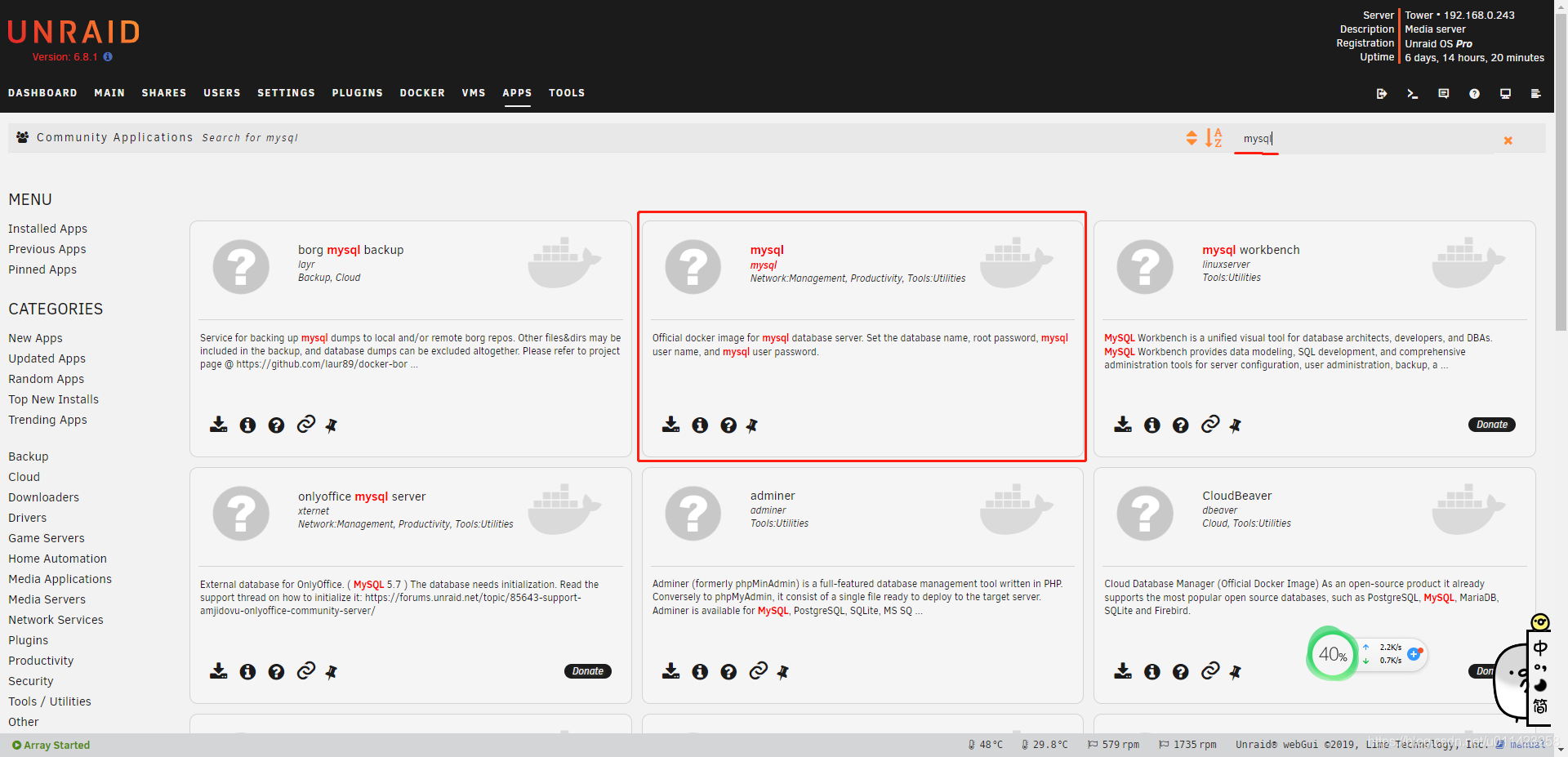Pin the borg mysql backup app
Image resolution: width=1568 pixels, height=757 pixels.
[331, 425]
